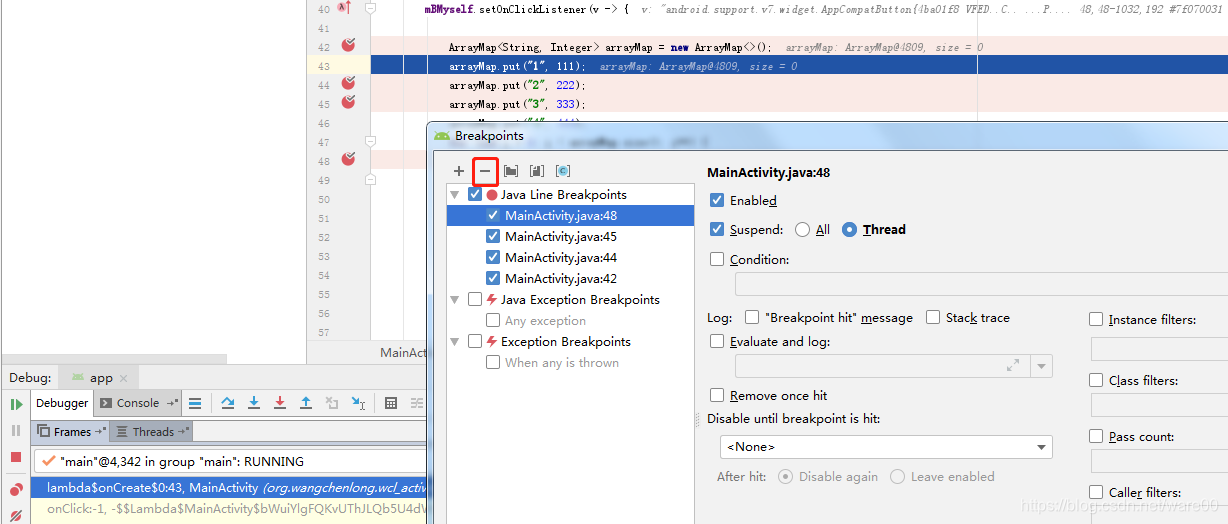Add a new breakpoint with plus button
The height and width of the screenshot is (524, 1228).
tap(459, 171)
